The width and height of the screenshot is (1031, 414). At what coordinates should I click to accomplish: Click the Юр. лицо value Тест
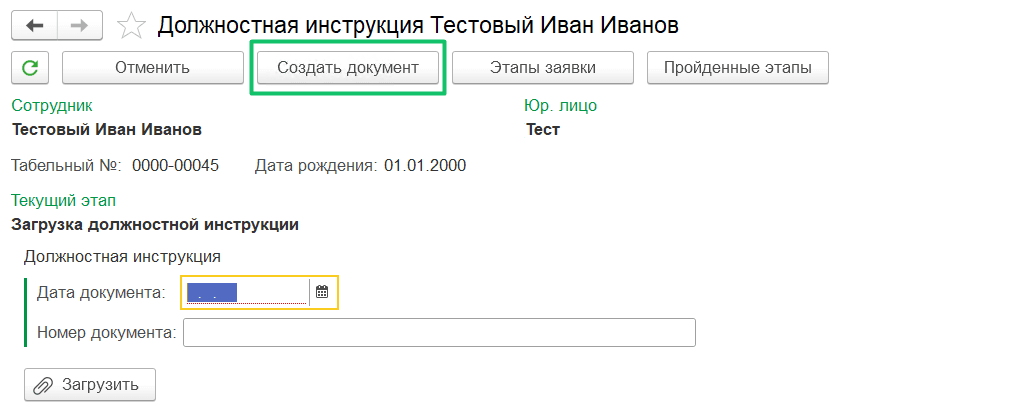pyautogui.click(x=543, y=129)
